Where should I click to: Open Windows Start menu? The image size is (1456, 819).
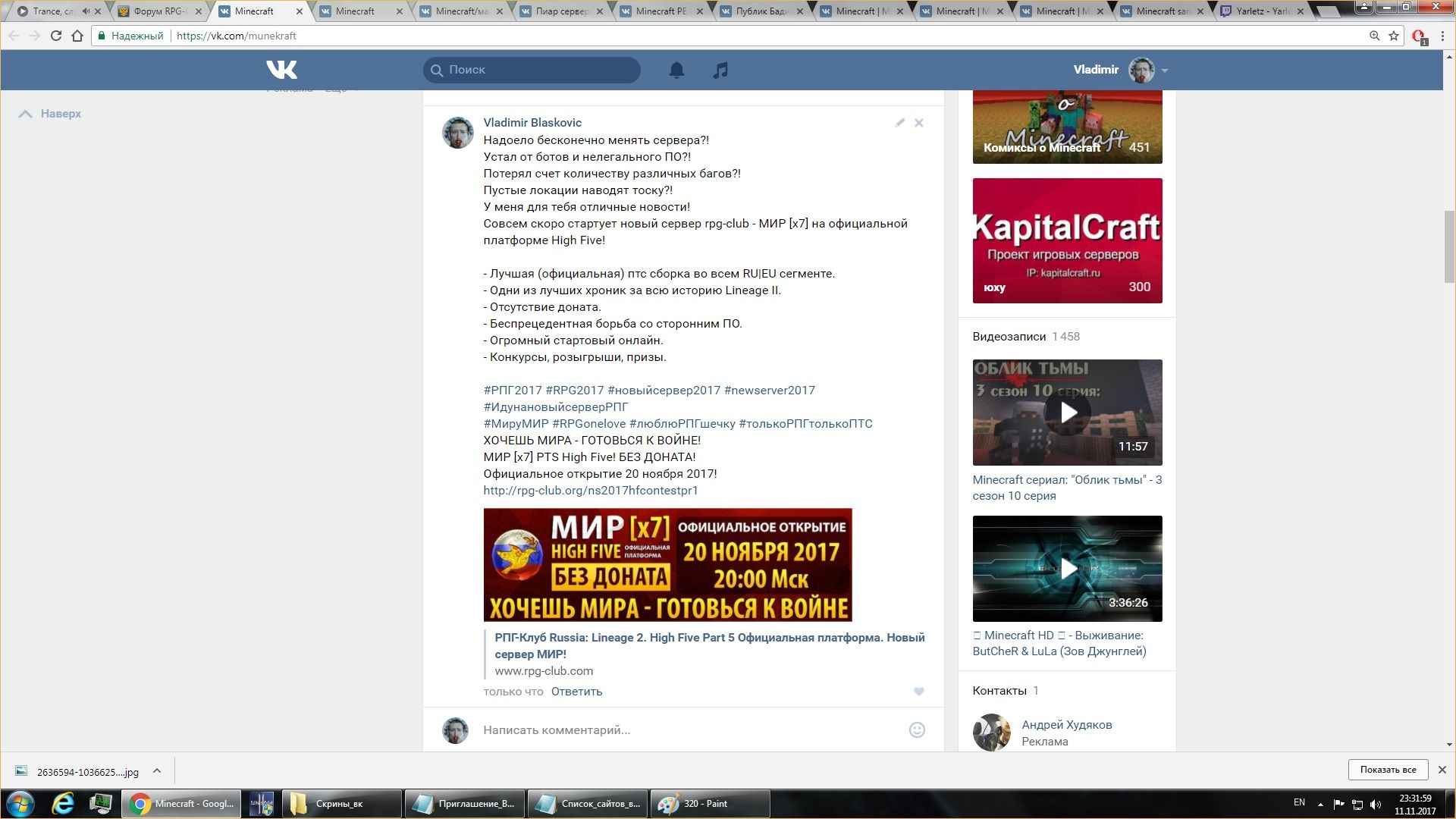(x=20, y=804)
